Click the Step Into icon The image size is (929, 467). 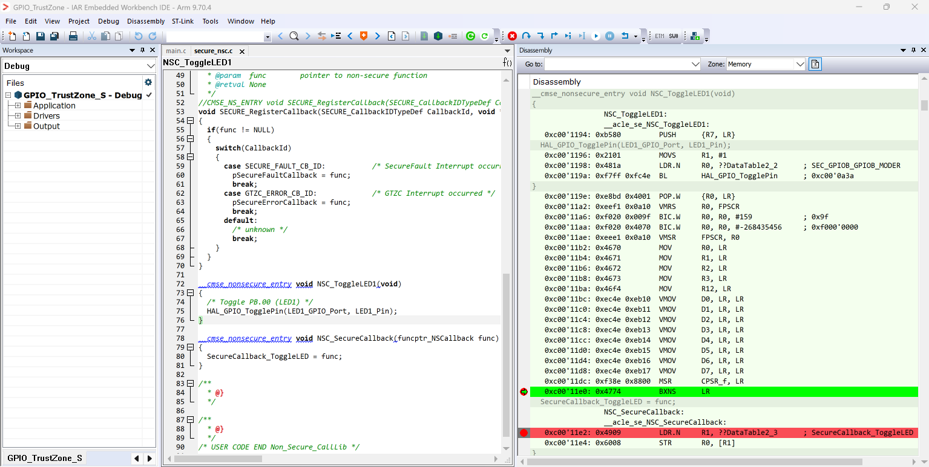[540, 36]
